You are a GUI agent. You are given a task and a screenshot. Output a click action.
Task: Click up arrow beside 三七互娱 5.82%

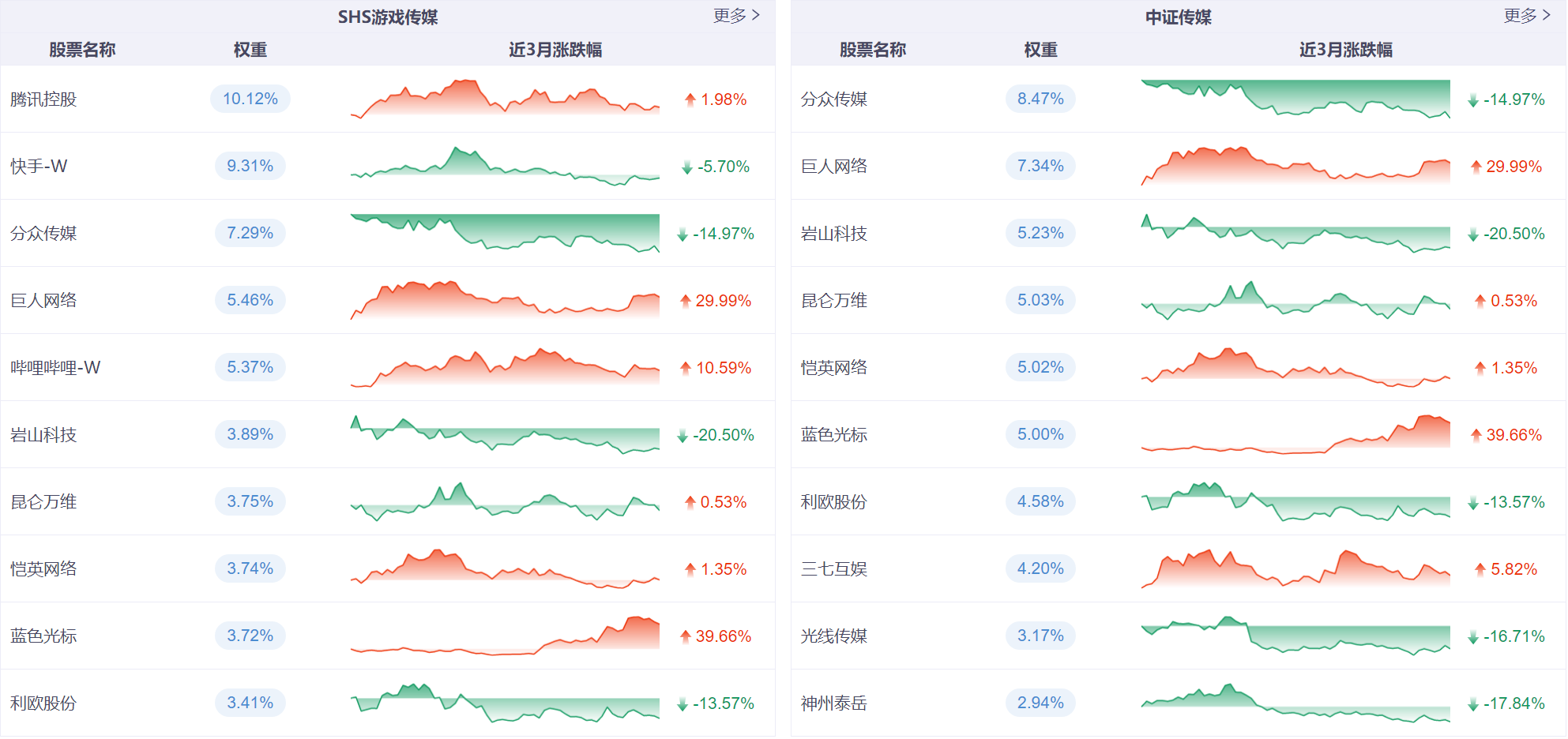[1480, 569]
